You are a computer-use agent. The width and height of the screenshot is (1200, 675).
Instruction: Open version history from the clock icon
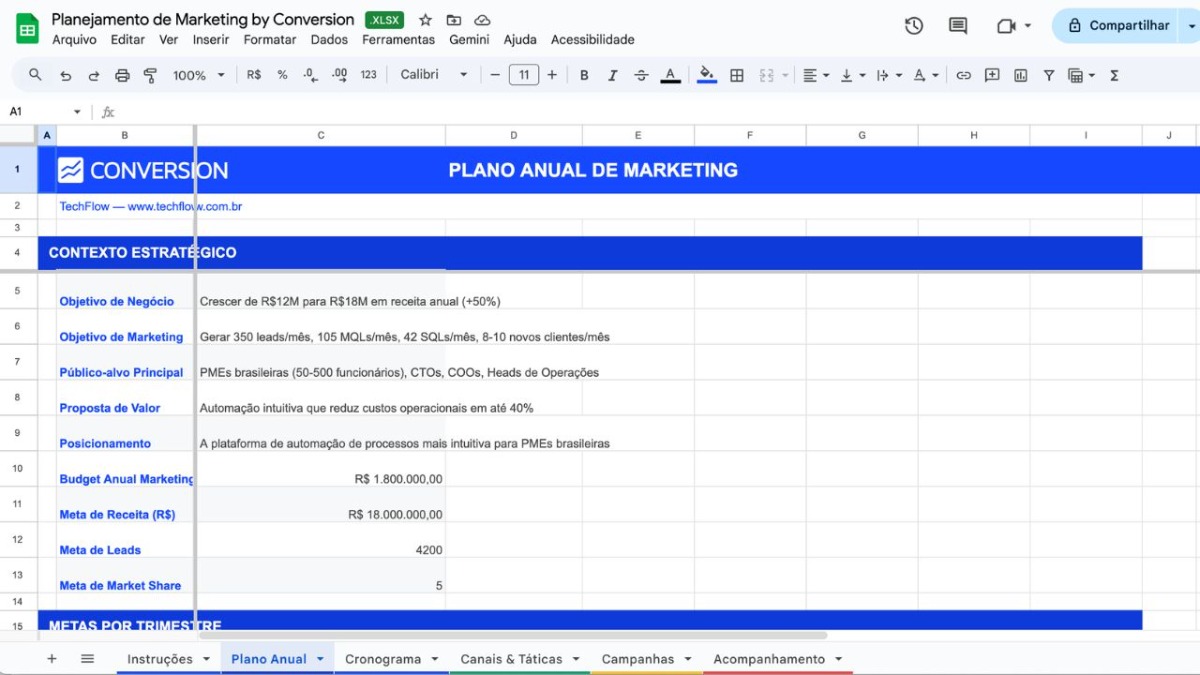pyautogui.click(x=913, y=26)
